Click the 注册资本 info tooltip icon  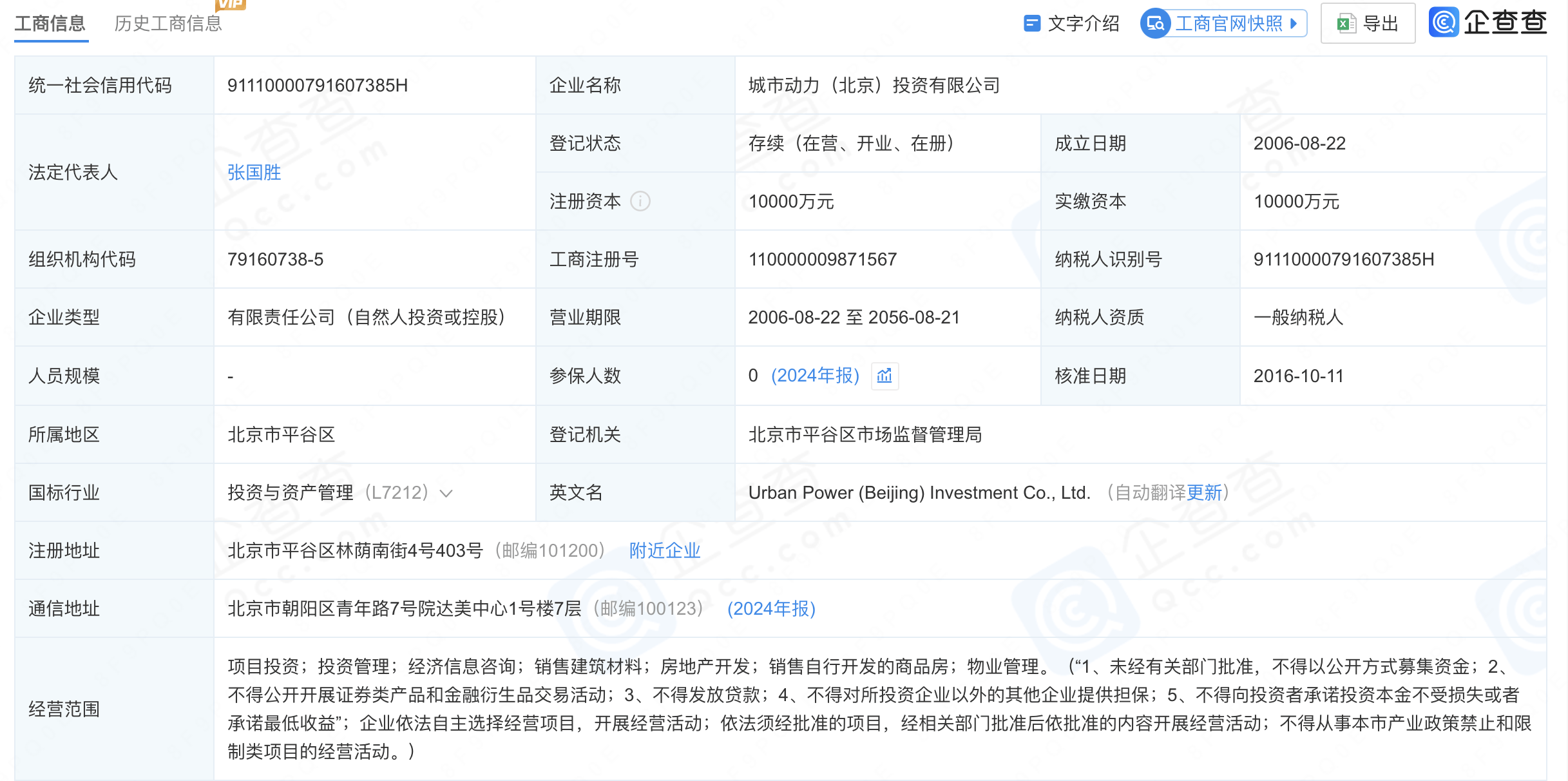tap(640, 201)
